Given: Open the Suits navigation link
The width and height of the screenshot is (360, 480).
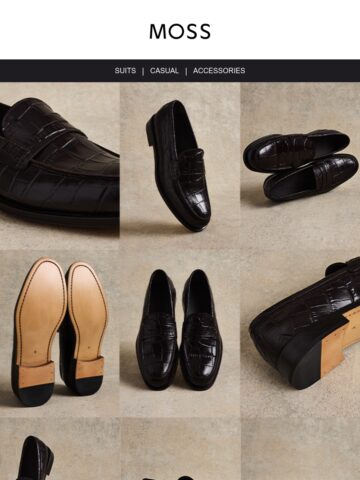Looking at the screenshot, I should click(x=125, y=71).
